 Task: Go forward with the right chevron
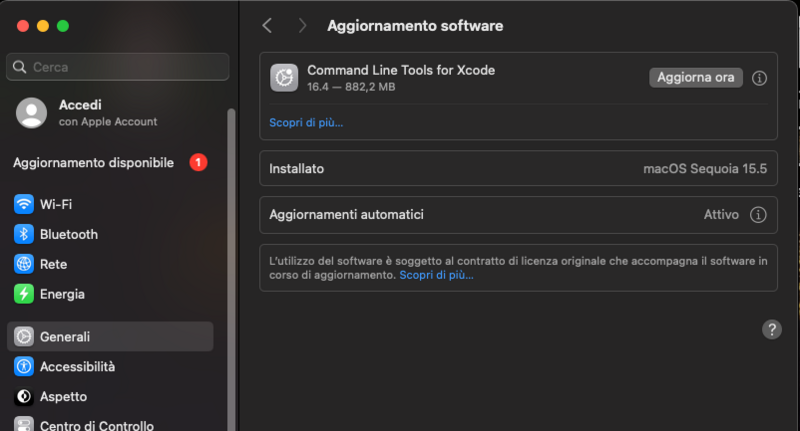click(302, 26)
